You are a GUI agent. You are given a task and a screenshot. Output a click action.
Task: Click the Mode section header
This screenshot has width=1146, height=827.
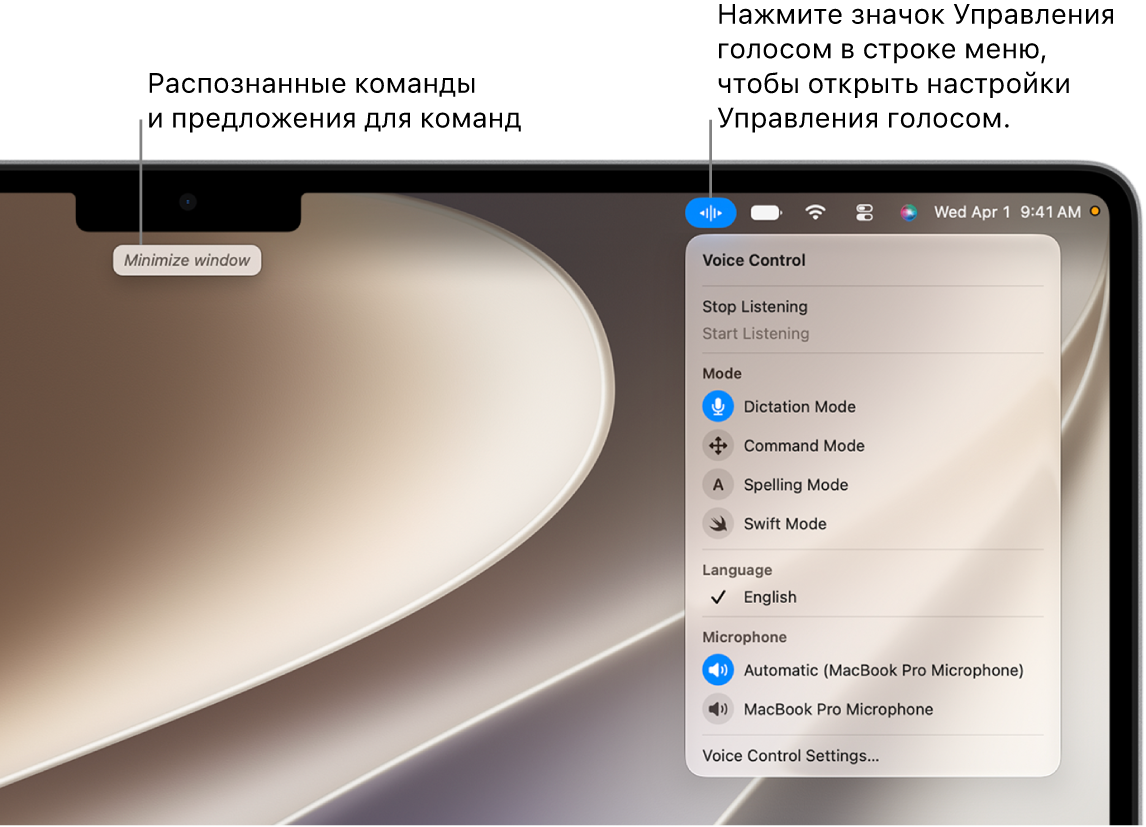click(721, 373)
